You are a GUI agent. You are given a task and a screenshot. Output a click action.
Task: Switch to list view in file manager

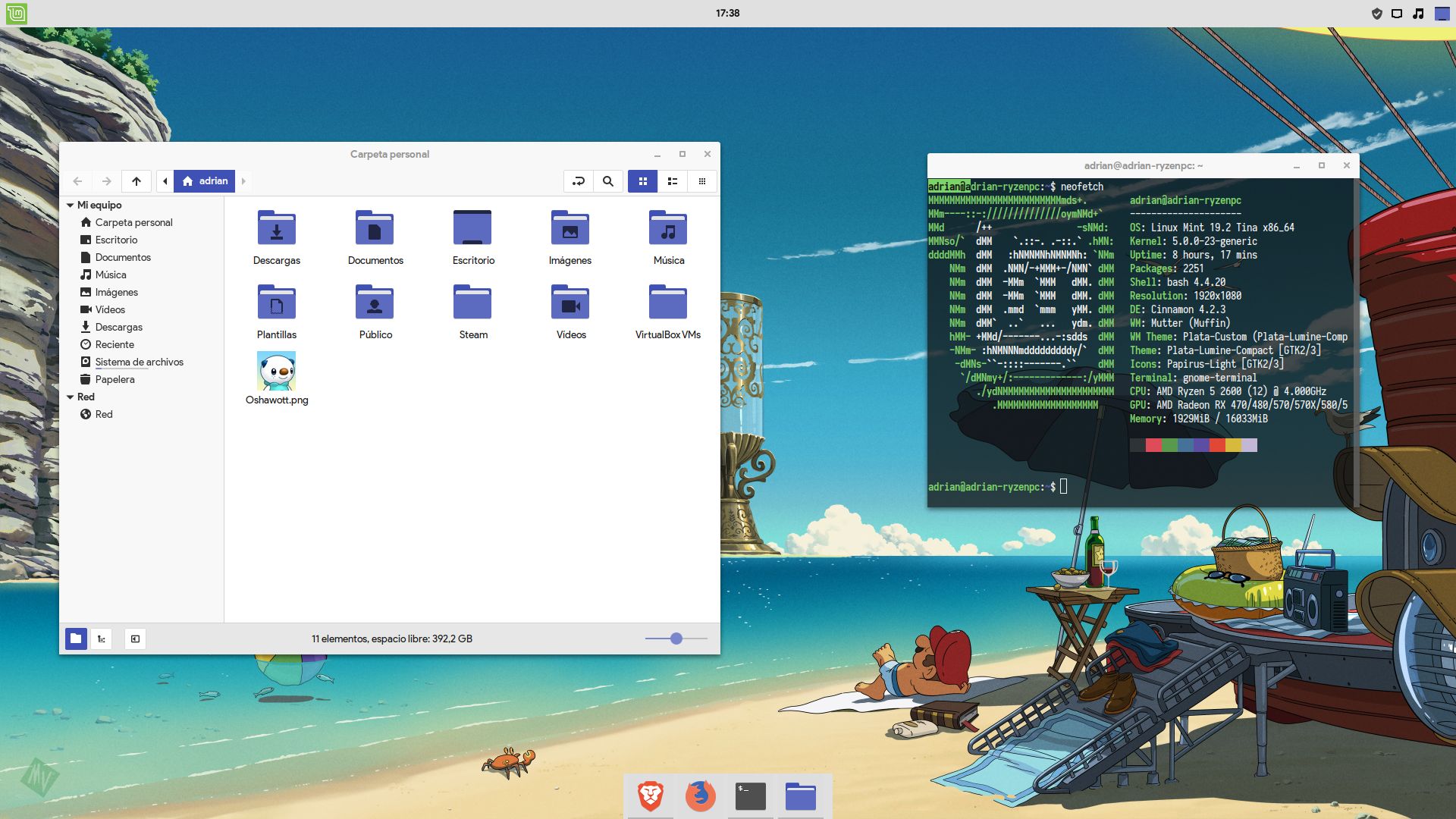[x=672, y=181]
